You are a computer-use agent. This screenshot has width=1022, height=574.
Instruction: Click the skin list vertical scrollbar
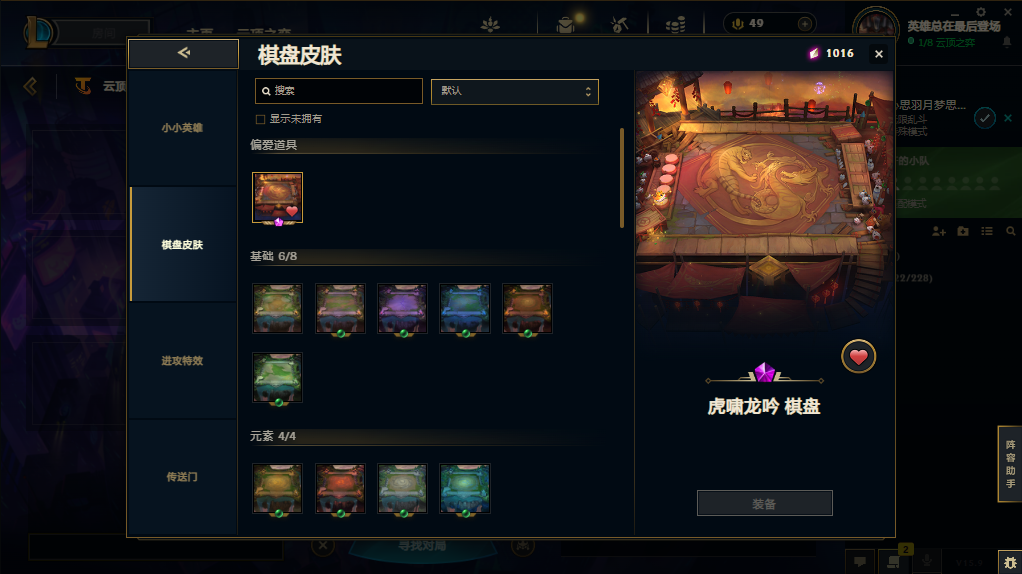tap(622, 178)
